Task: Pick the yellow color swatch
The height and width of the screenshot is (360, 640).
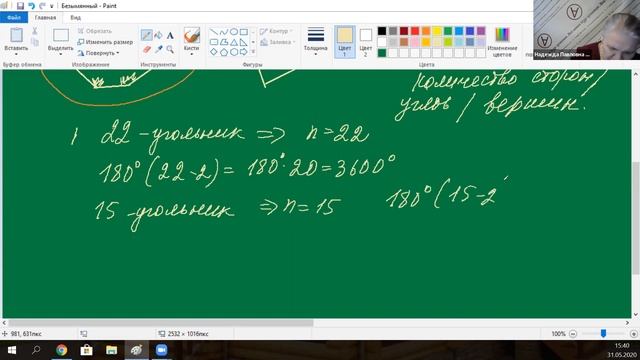Action: coord(437,31)
